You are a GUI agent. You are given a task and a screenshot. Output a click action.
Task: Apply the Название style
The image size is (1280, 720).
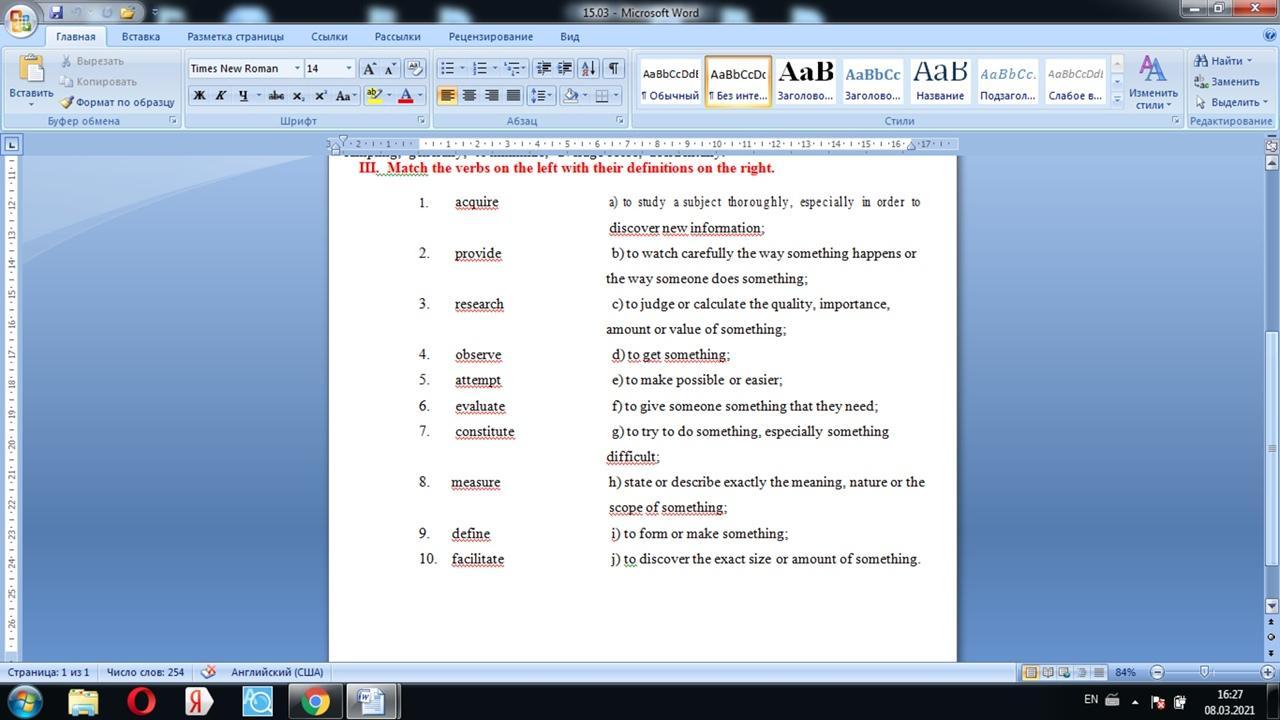click(940, 81)
